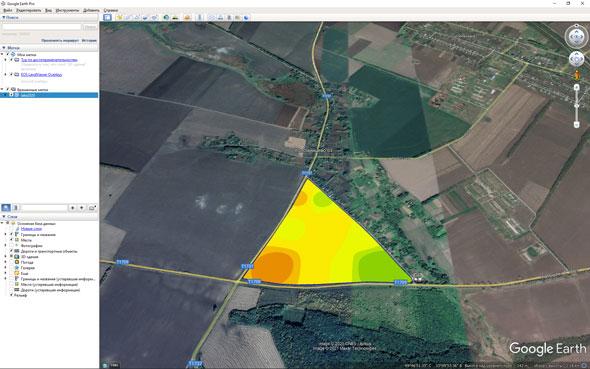Open historical imagery clock icon
The height and width of the screenshot is (369, 590).
pos(166,17)
